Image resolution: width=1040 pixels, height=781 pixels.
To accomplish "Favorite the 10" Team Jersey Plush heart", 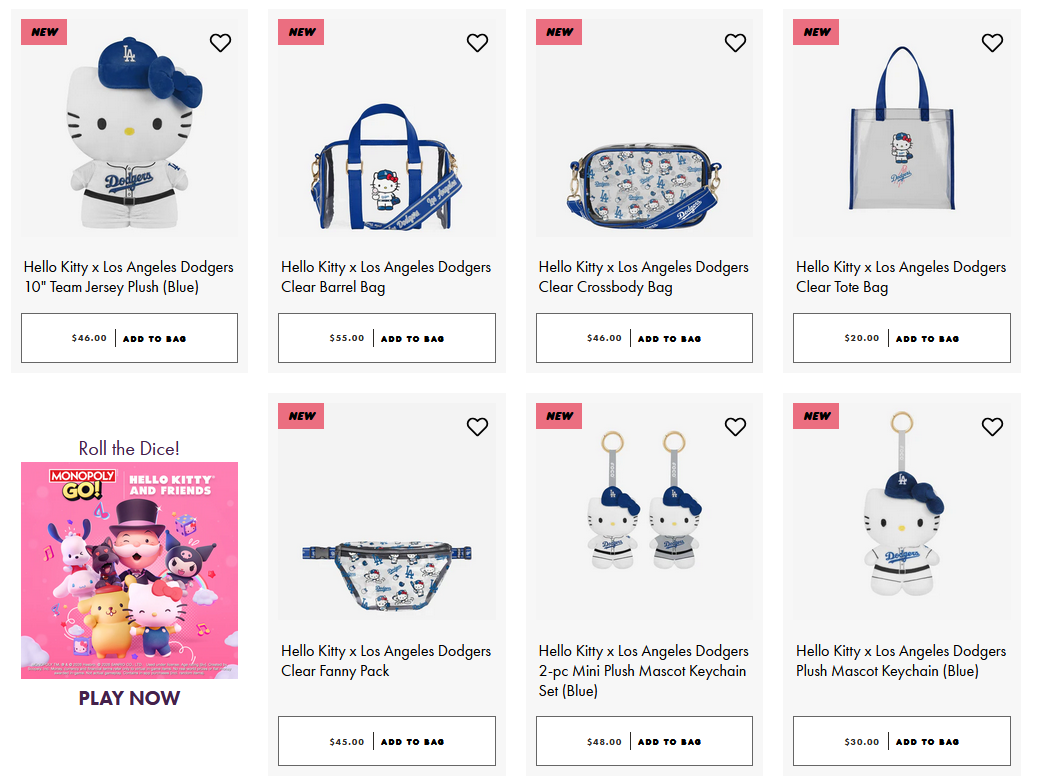I will point(220,43).
